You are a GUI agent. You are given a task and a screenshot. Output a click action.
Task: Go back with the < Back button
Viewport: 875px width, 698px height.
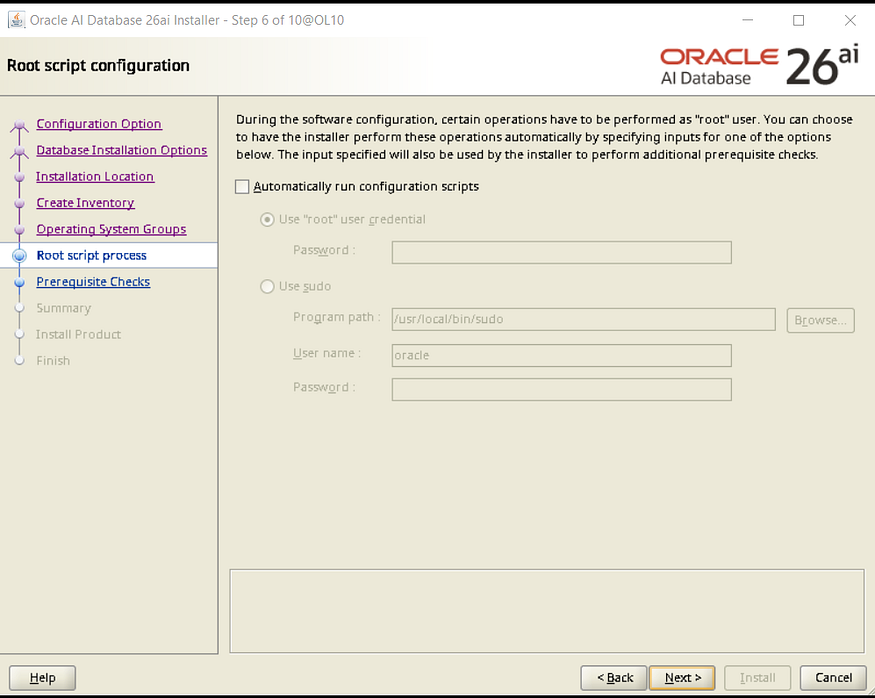click(614, 677)
